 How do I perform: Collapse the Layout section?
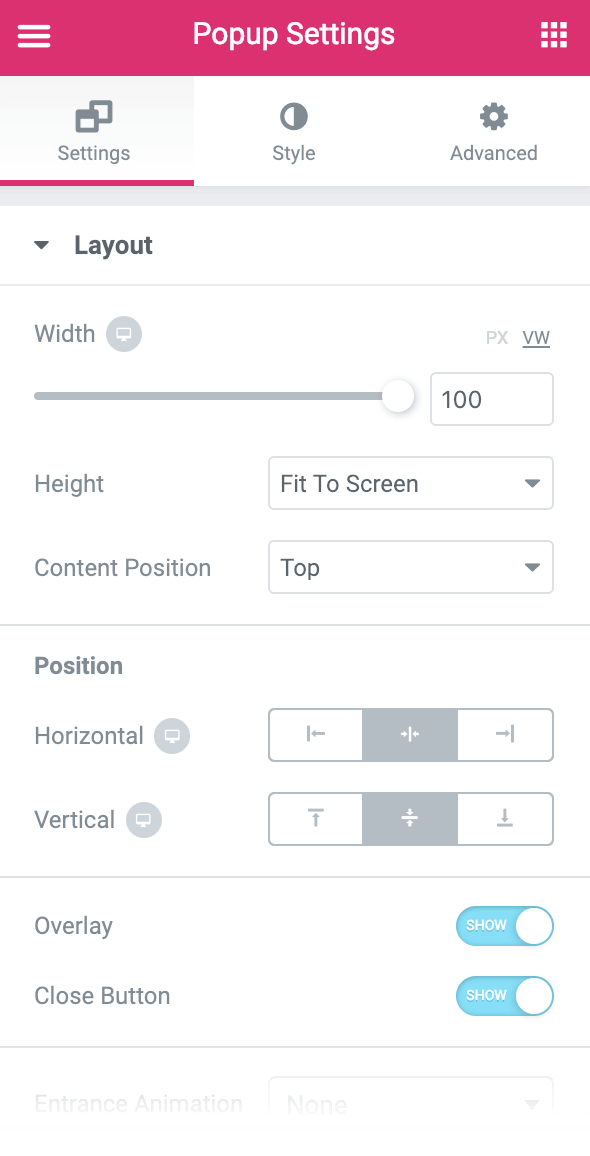point(41,243)
